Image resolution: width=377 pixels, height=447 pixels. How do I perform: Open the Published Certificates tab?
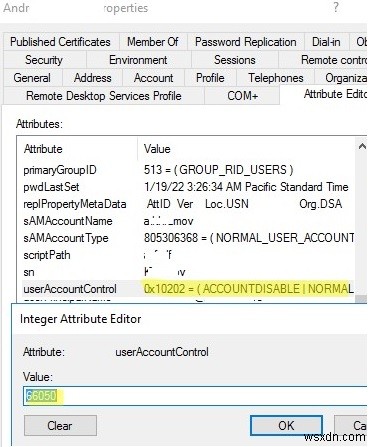60,42
